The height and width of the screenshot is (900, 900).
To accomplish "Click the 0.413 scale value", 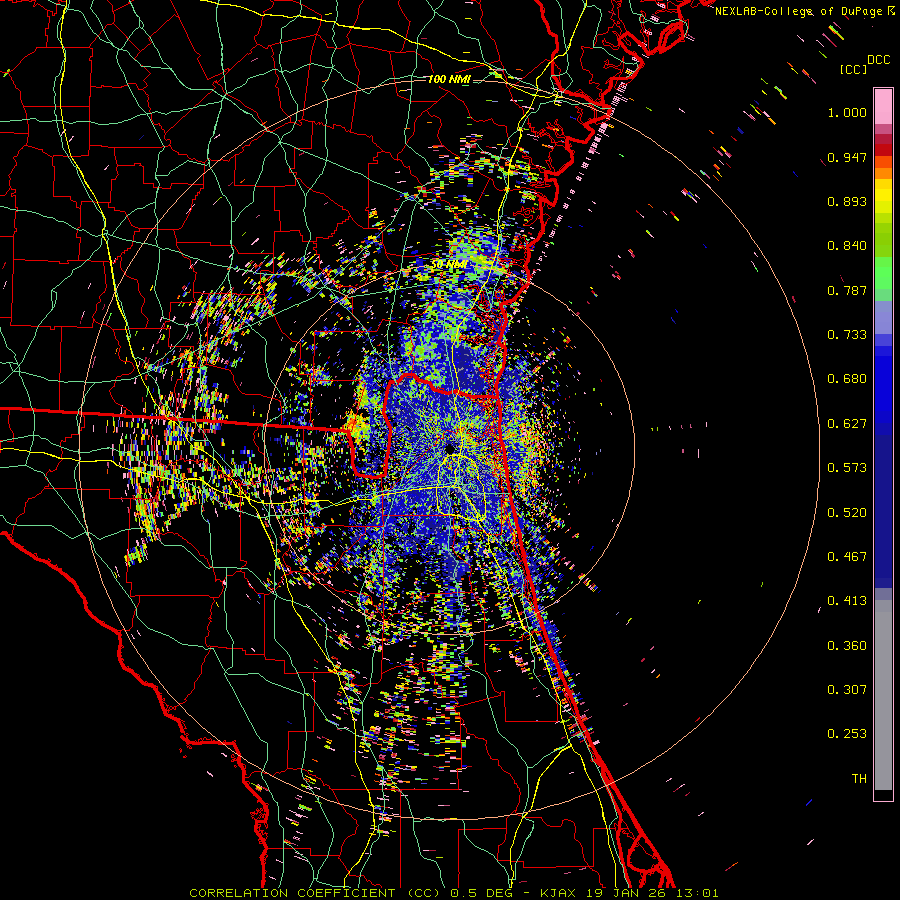I will (847, 601).
